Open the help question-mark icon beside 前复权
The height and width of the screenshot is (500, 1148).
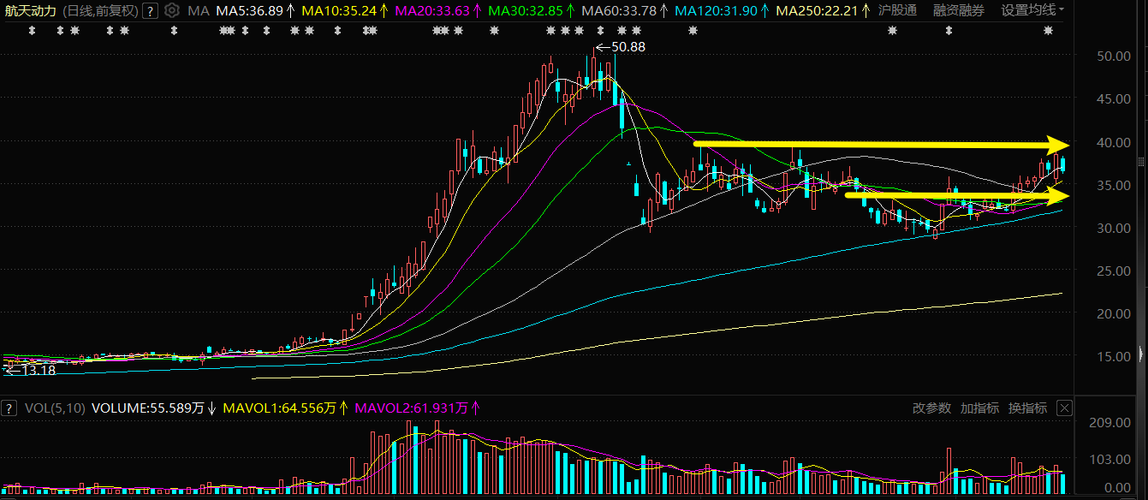coord(149,11)
